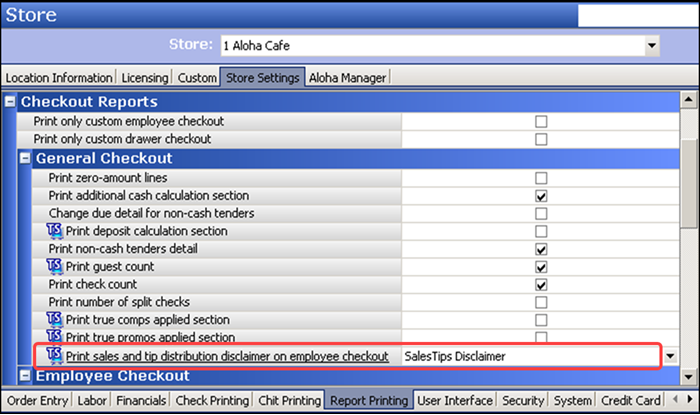Click the SalesTips Disclaimer value field

click(531, 356)
